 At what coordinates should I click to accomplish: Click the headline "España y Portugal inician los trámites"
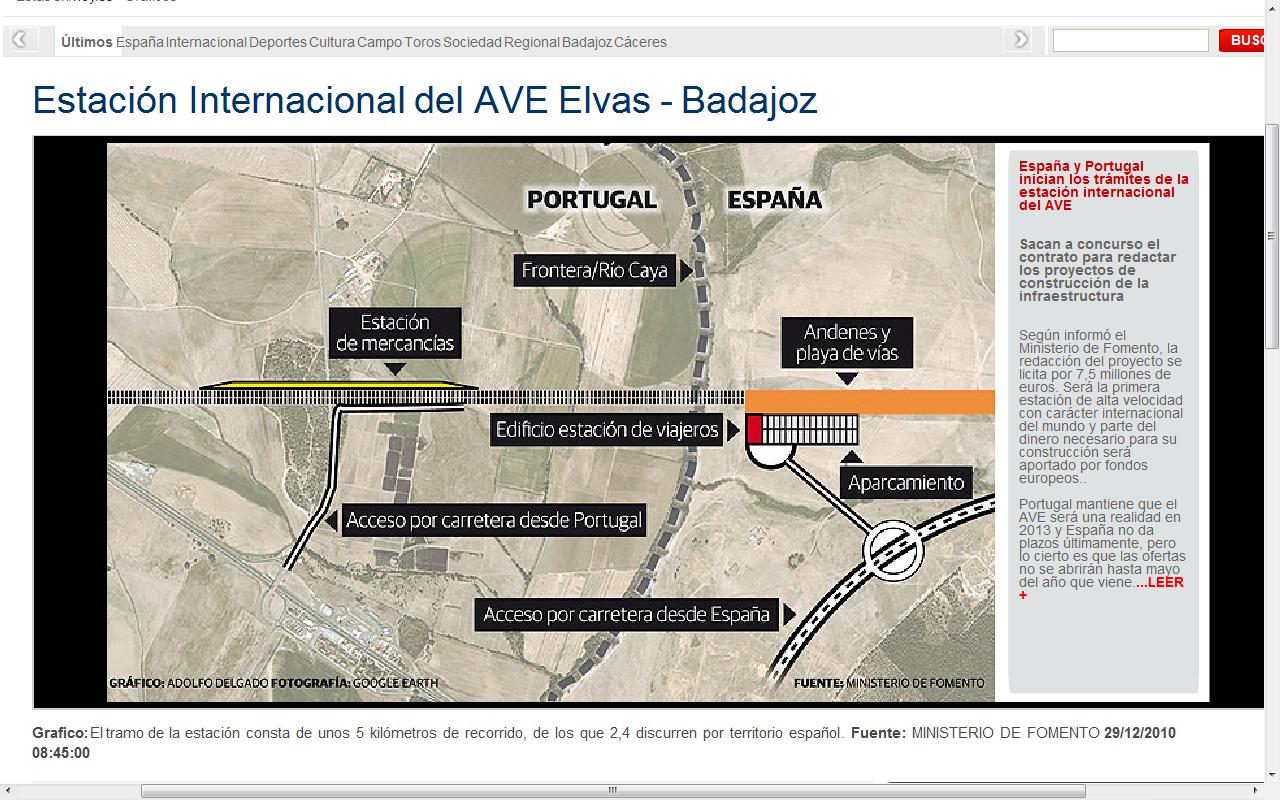pos(1100,185)
